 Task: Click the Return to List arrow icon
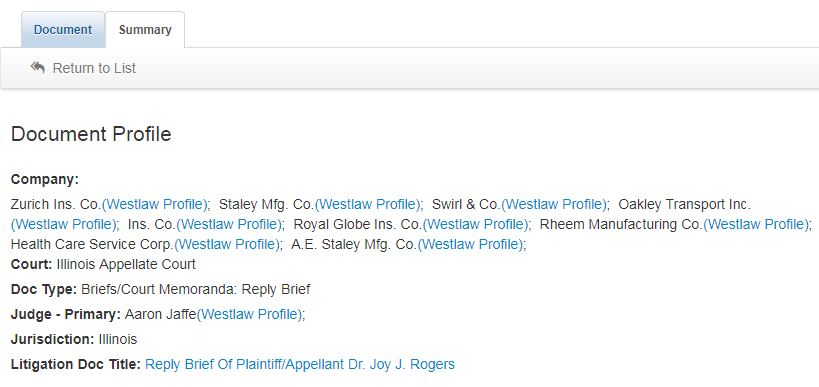coord(38,67)
